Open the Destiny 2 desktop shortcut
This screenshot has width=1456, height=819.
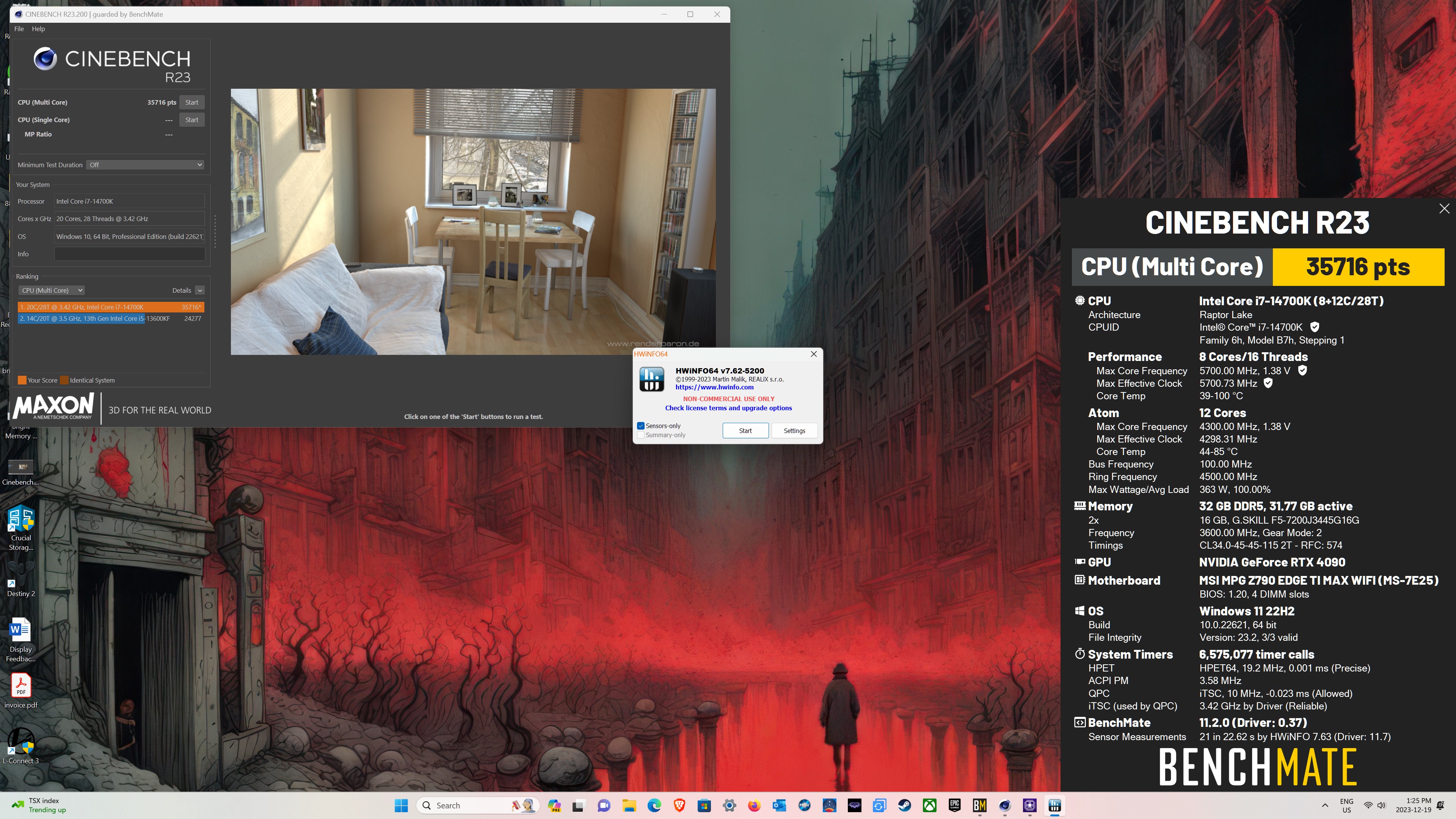[x=21, y=579]
